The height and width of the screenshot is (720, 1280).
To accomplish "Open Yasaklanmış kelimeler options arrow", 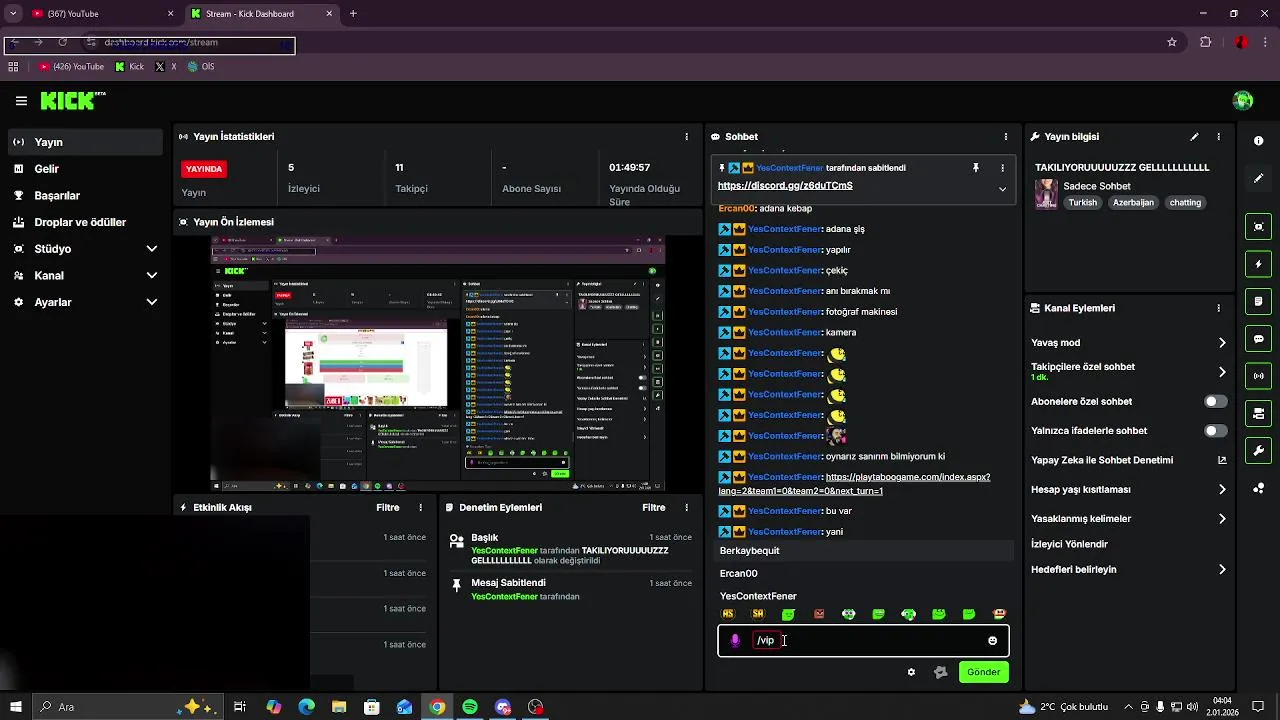I will 1222,519.
